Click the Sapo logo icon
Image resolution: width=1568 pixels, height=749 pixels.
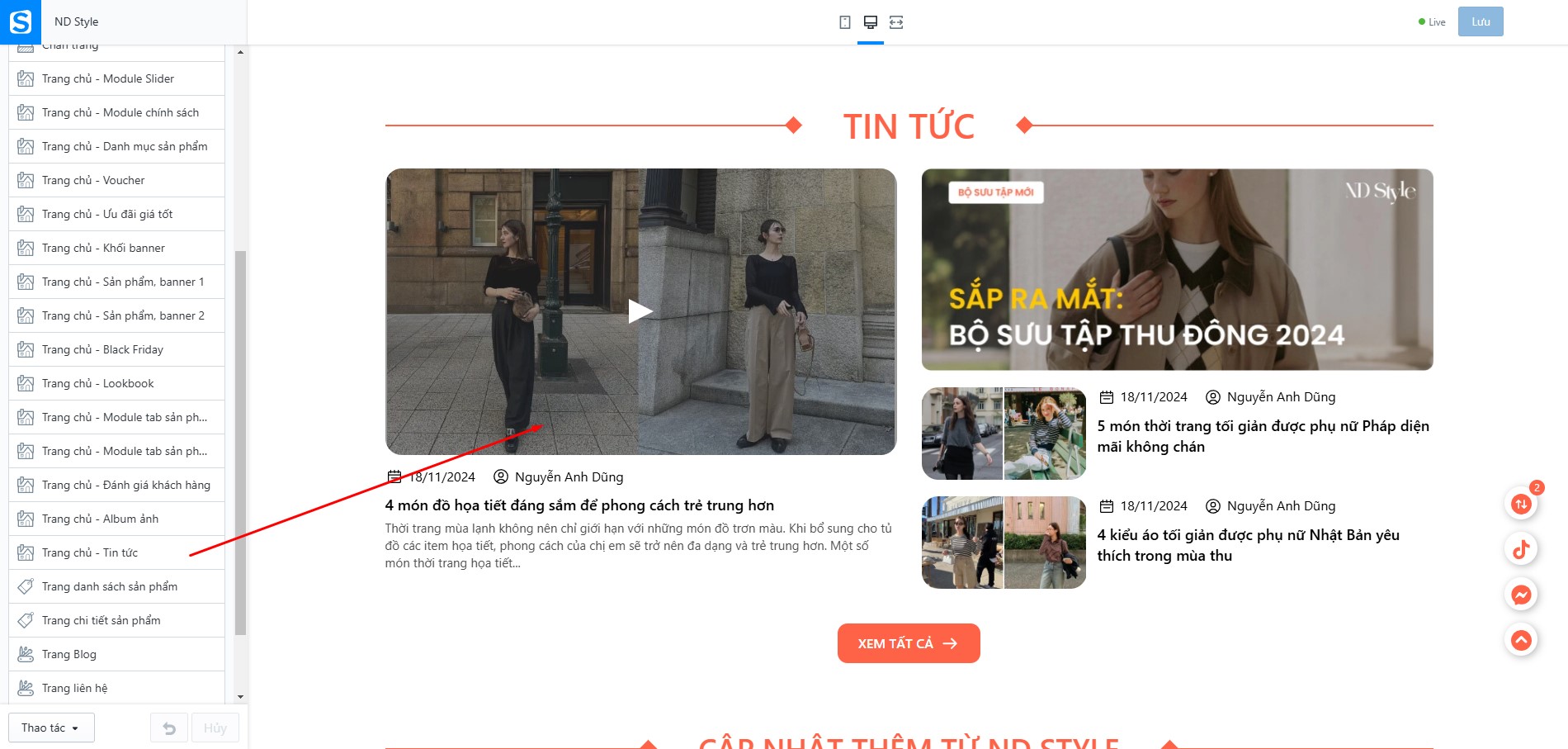pyautogui.click(x=21, y=21)
